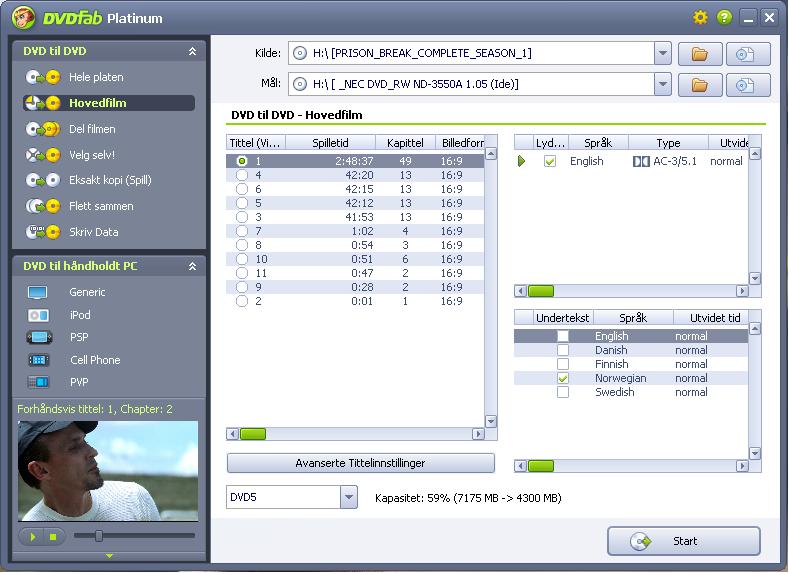Click the disc icon in Mål field
The height and width of the screenshot is (574, 789).
(x=299, y=84)
